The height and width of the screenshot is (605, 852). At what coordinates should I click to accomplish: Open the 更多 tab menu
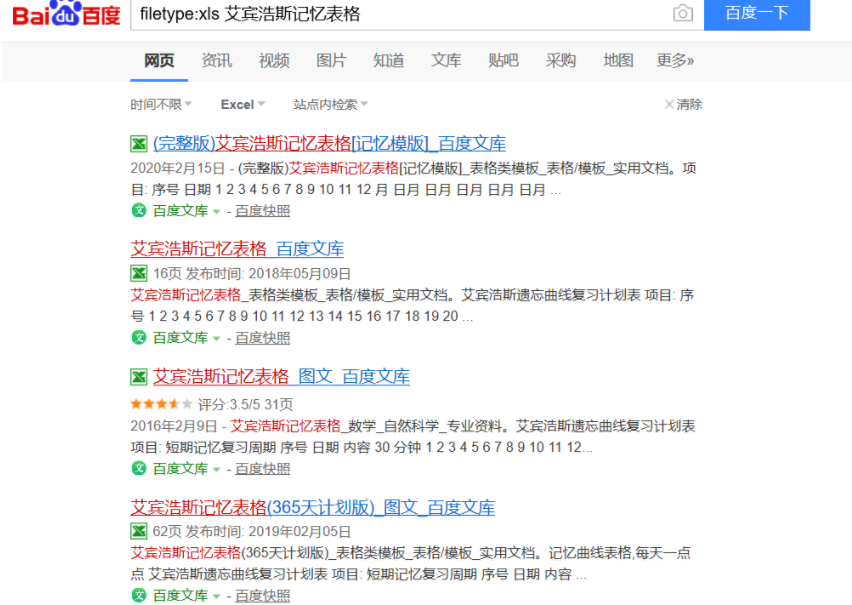click(x=675, y=60)
